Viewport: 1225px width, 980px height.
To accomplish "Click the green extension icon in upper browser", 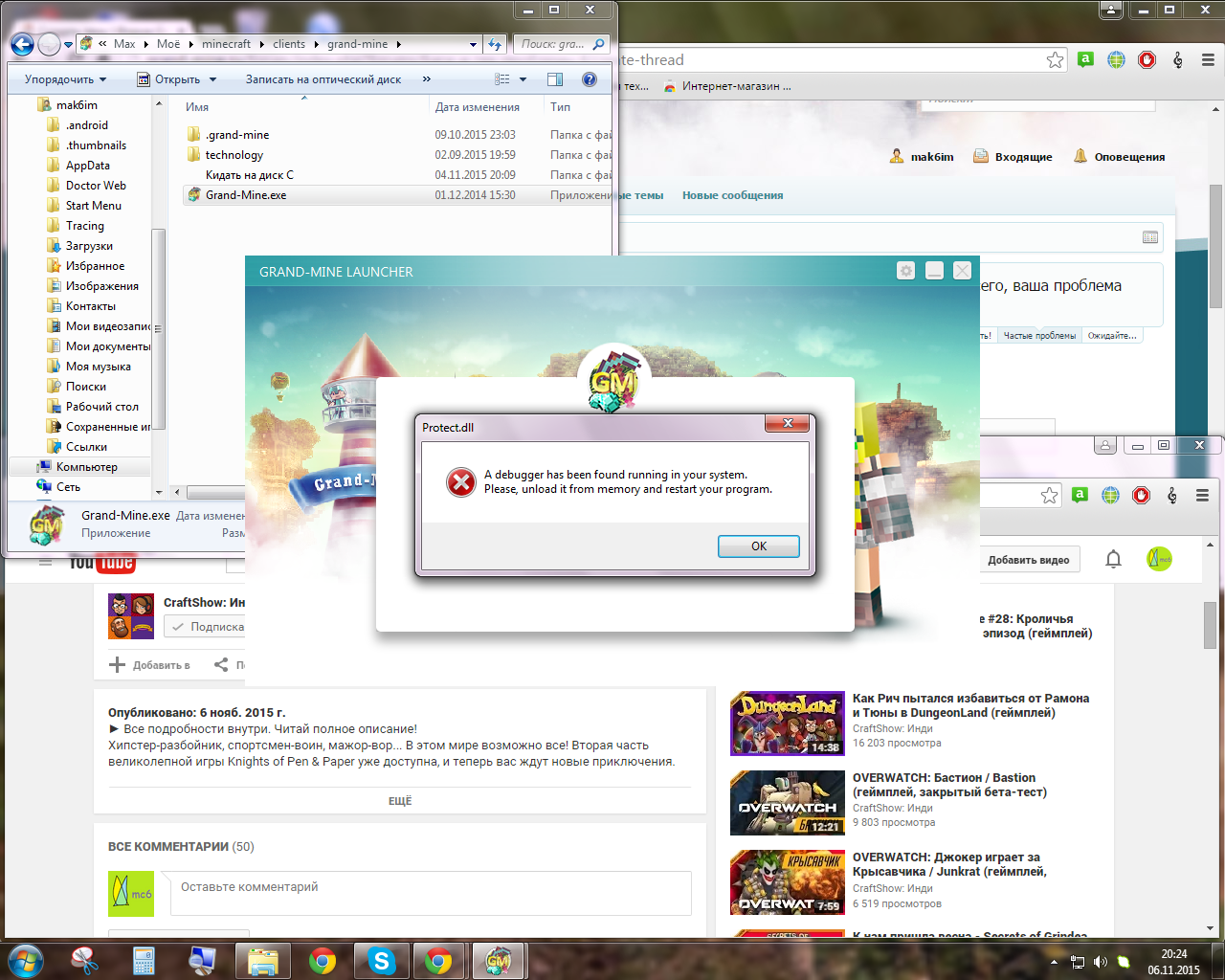I will [x=1085, y=59].
